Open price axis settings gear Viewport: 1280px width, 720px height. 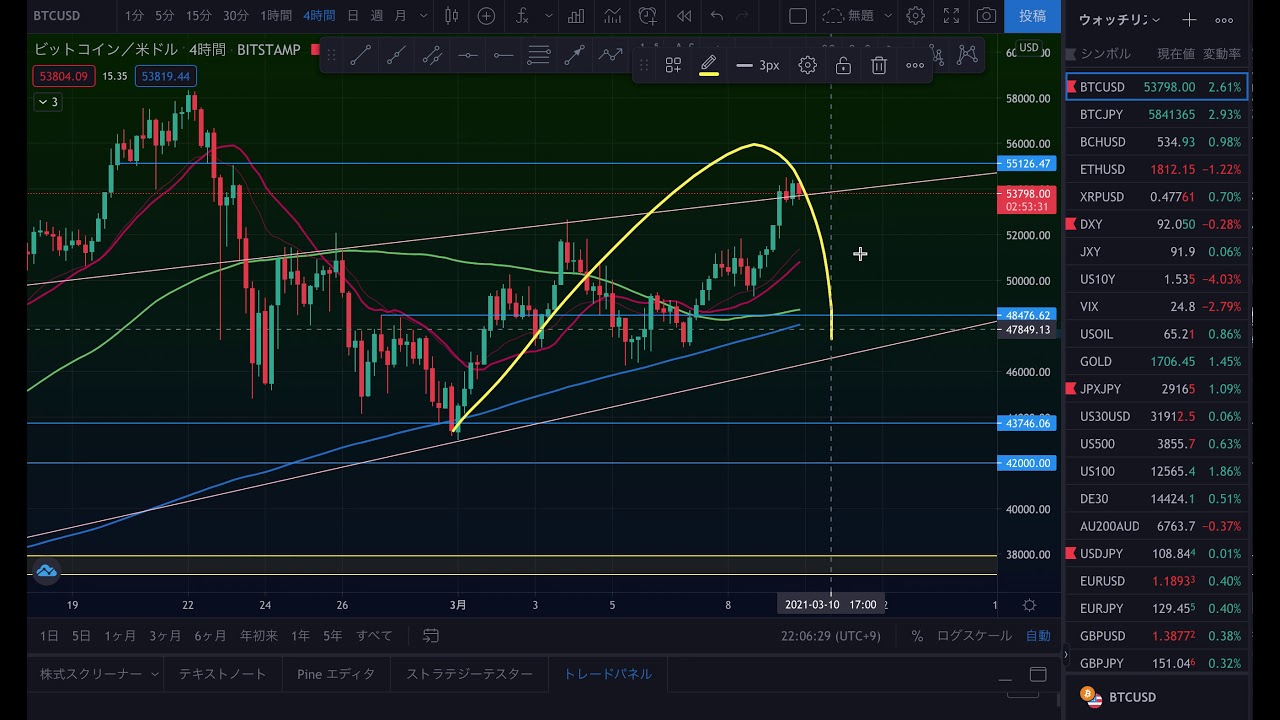click(x=1029, y=605)
